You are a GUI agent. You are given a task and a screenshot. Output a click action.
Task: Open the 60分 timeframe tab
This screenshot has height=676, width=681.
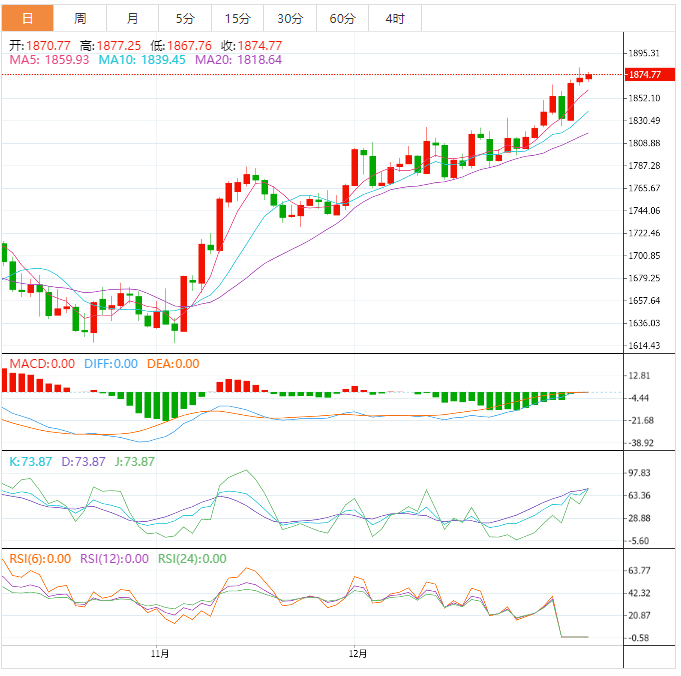pos(342,18)
